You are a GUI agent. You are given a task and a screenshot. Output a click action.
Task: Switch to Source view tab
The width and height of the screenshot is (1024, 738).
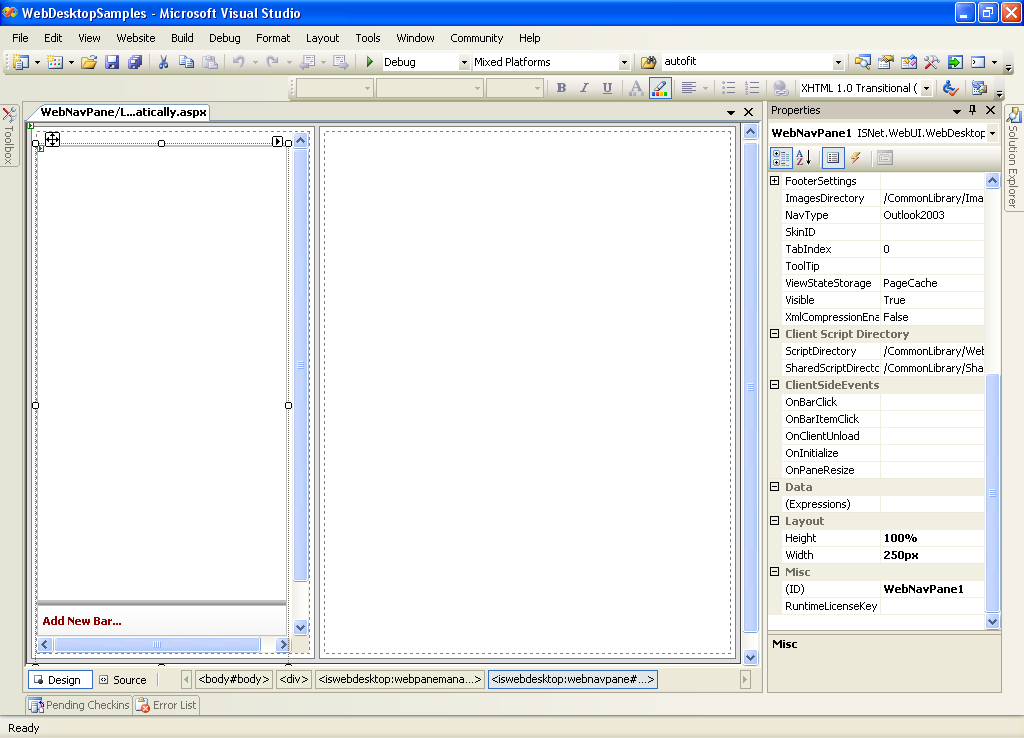pyautogui.click(x=122, y=680)
